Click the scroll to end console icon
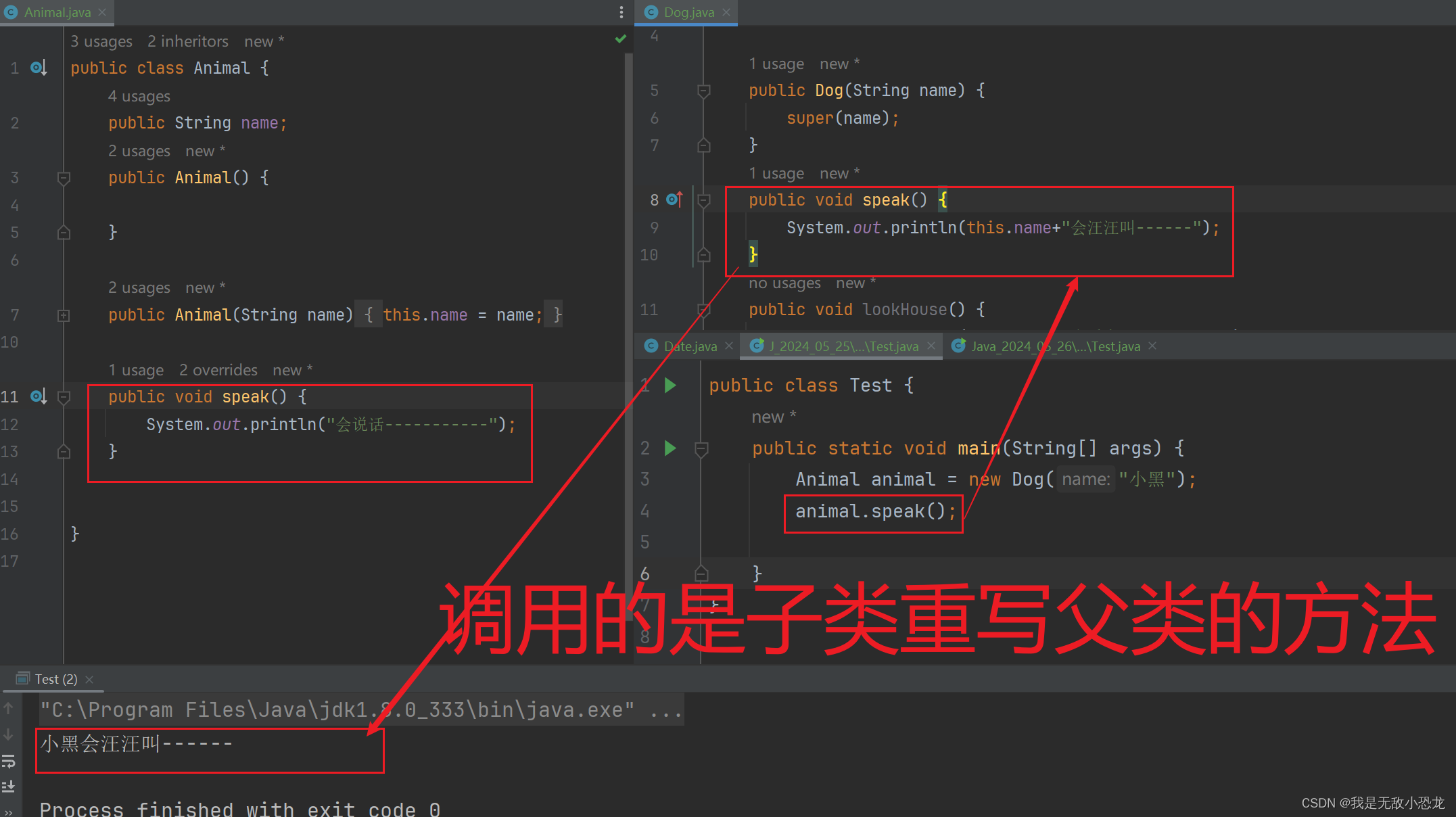1456x817 pixels. click(x=8, y=787)
